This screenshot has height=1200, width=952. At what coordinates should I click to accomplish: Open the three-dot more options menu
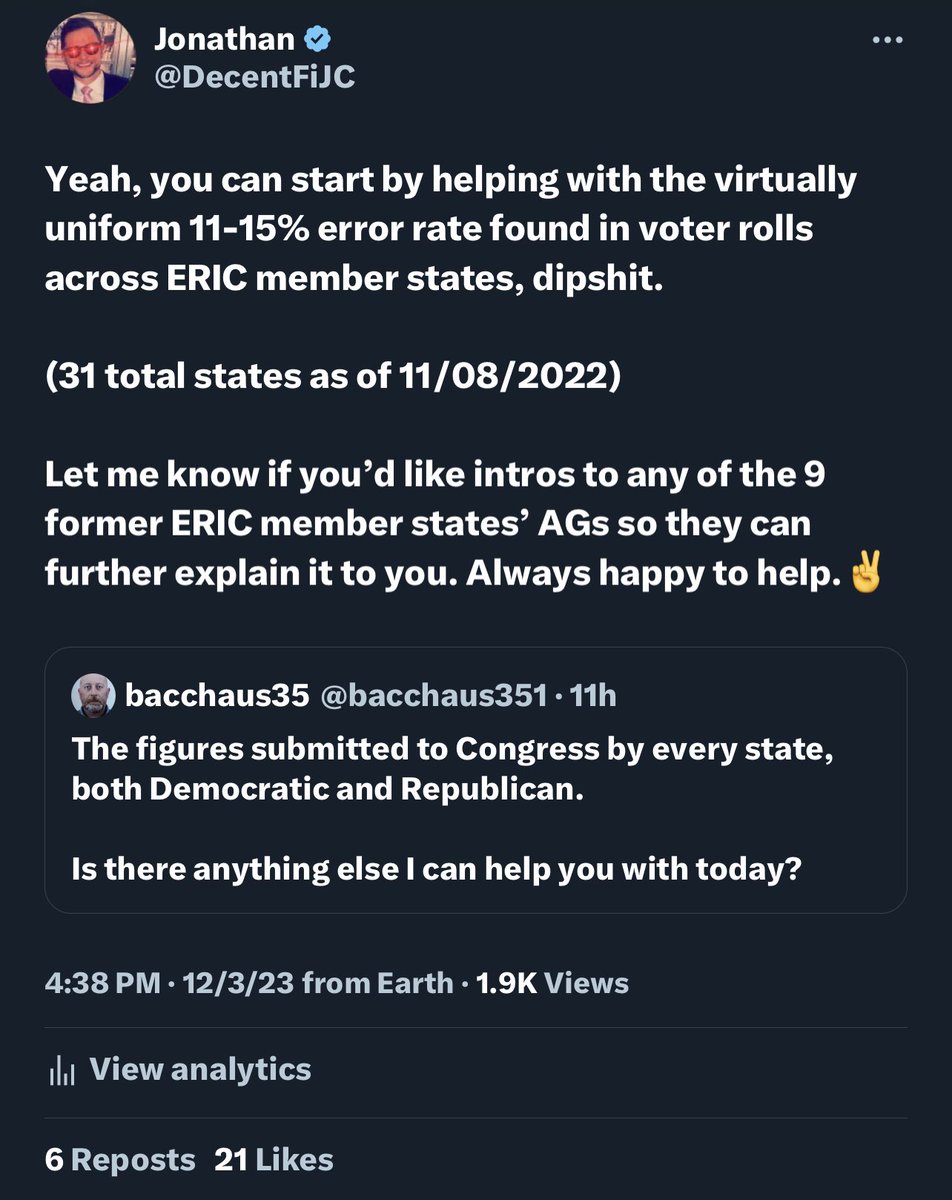click(x=887, y=41)
